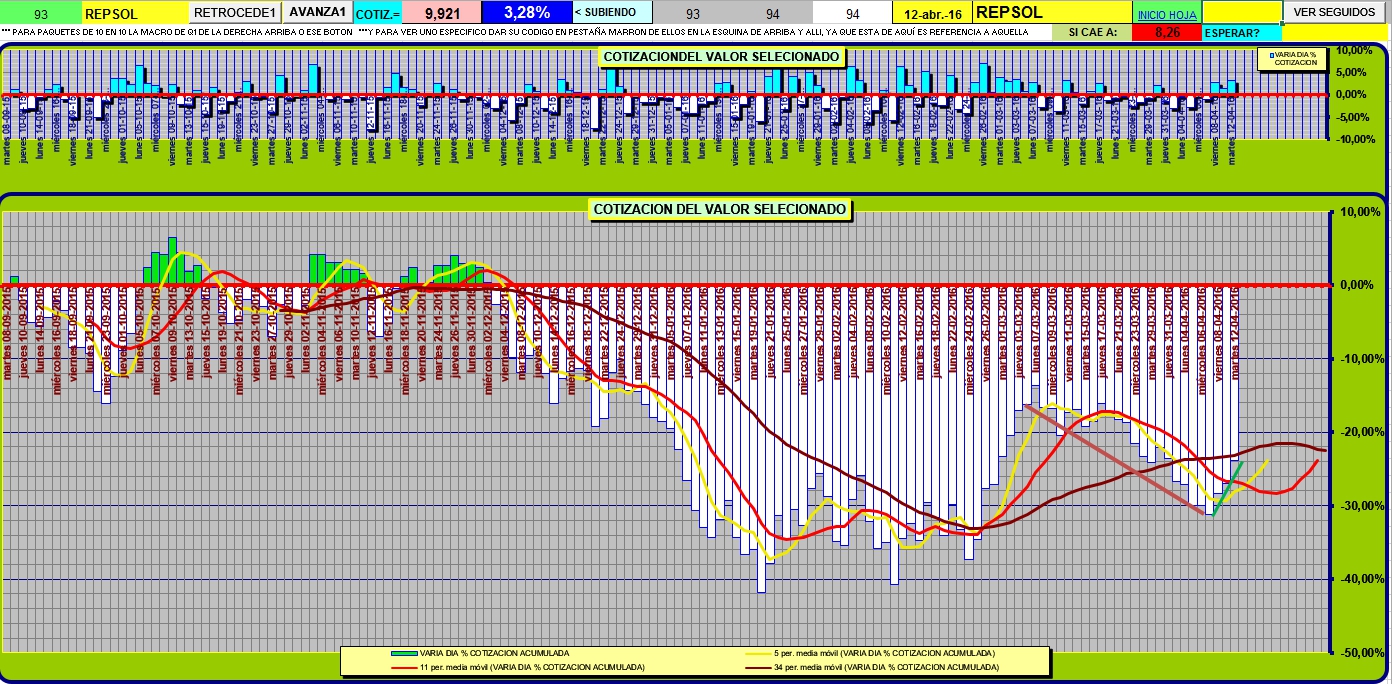
Task: Select the dark red 34 per. media móvil legend entry
Action: click(873, 666)
